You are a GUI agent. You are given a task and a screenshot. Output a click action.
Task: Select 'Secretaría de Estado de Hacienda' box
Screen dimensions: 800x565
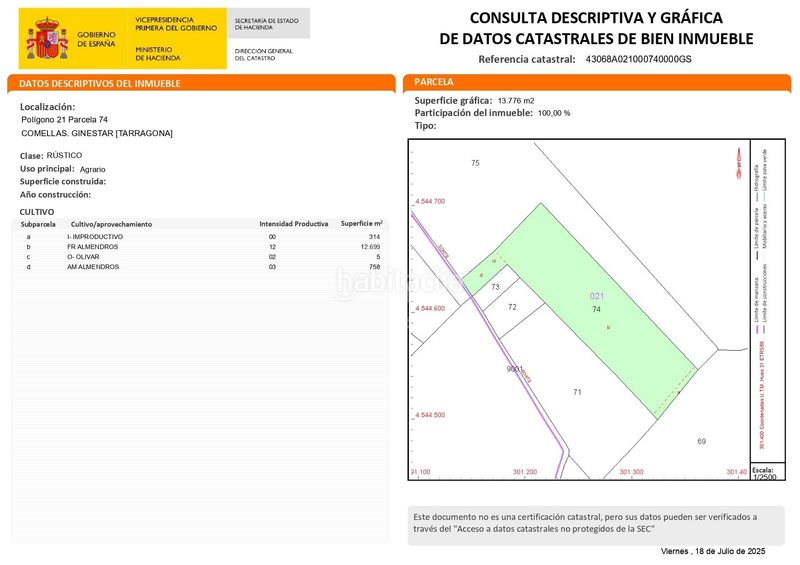pos(268,23)
